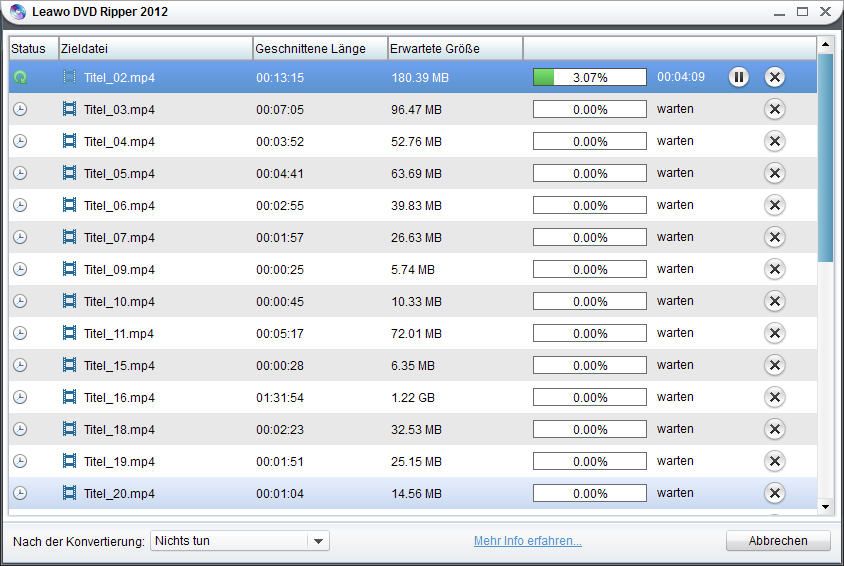
Task: Click the film icon of Titel_18.mp4
Action: [69, 429]
